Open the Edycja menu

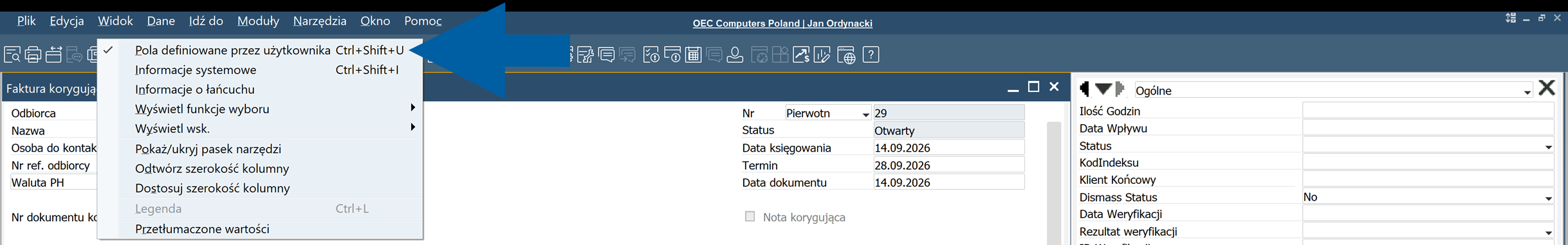pyautogui.click(x=67, y=21)
